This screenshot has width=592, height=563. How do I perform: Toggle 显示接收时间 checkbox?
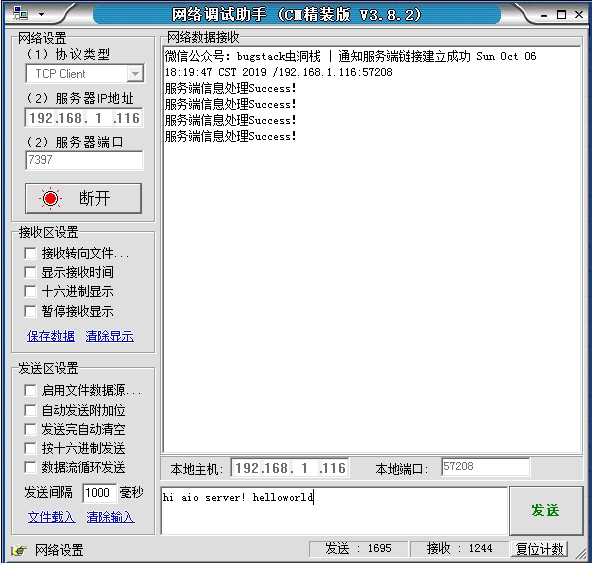point(30,272)
